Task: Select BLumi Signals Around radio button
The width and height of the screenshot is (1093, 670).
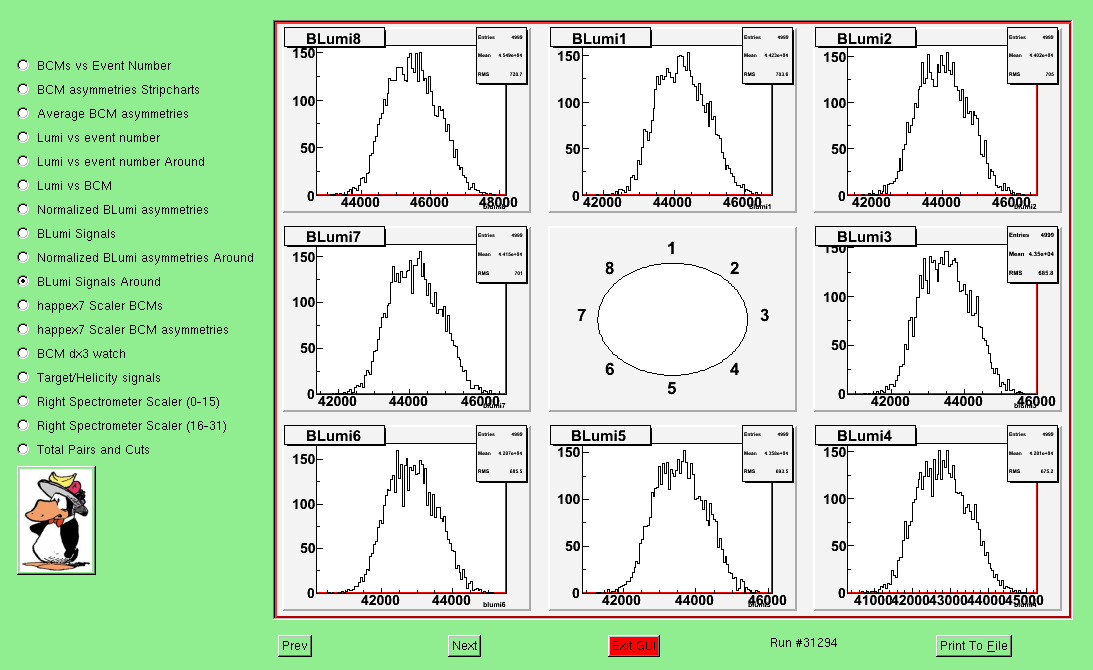Action: 23,281
